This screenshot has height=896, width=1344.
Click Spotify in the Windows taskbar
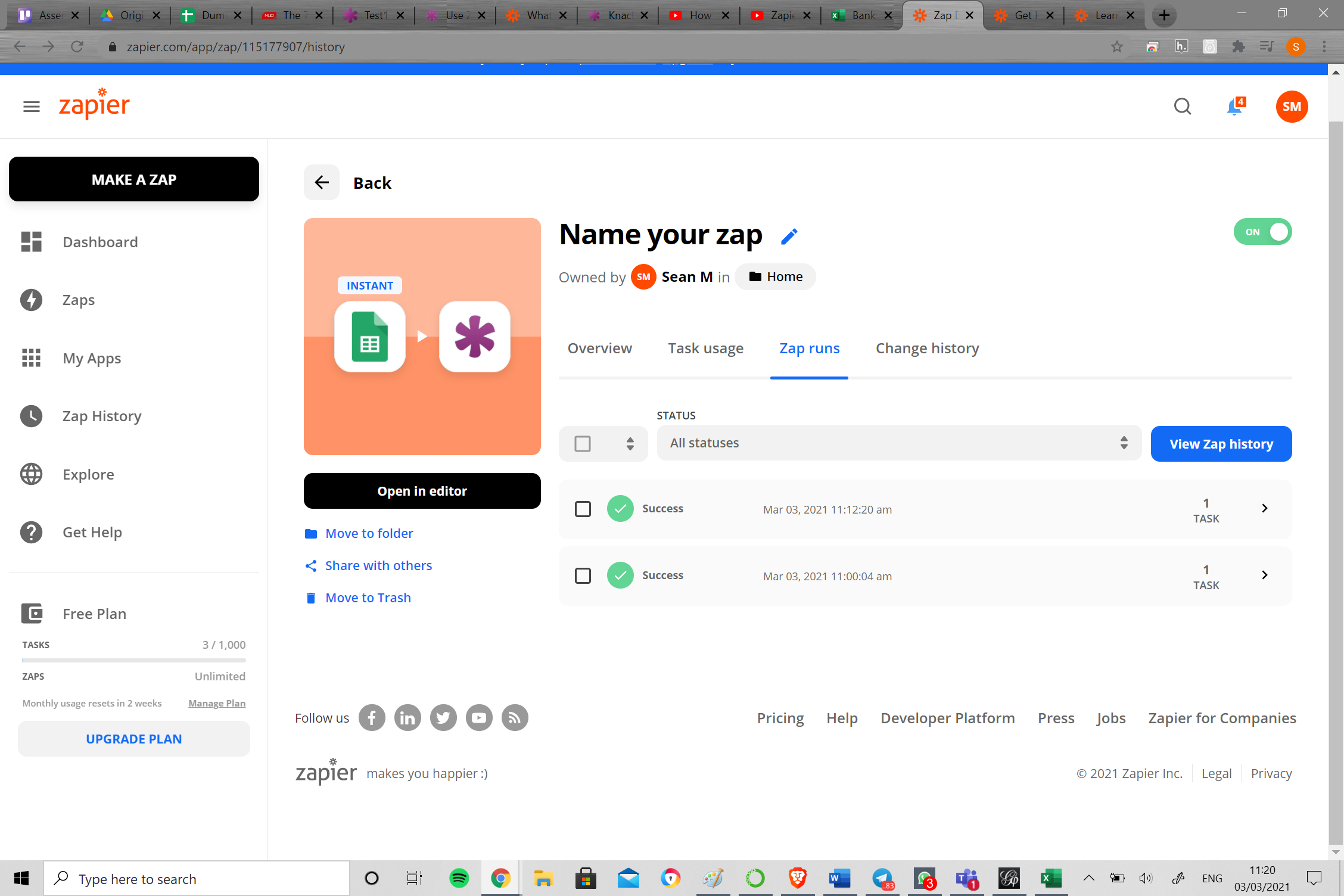[x=459, y=878]
